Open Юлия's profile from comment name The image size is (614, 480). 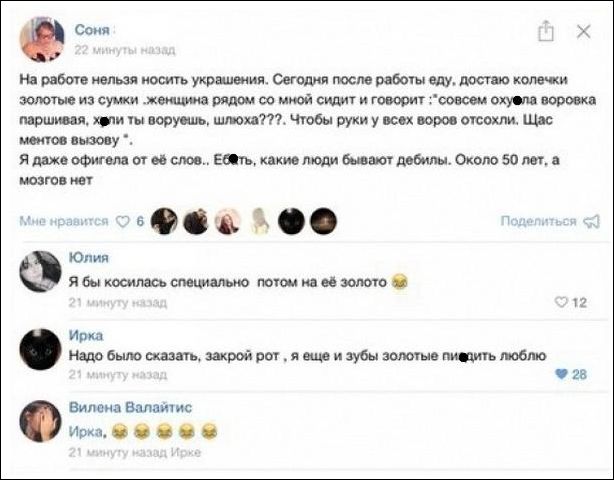88,258
